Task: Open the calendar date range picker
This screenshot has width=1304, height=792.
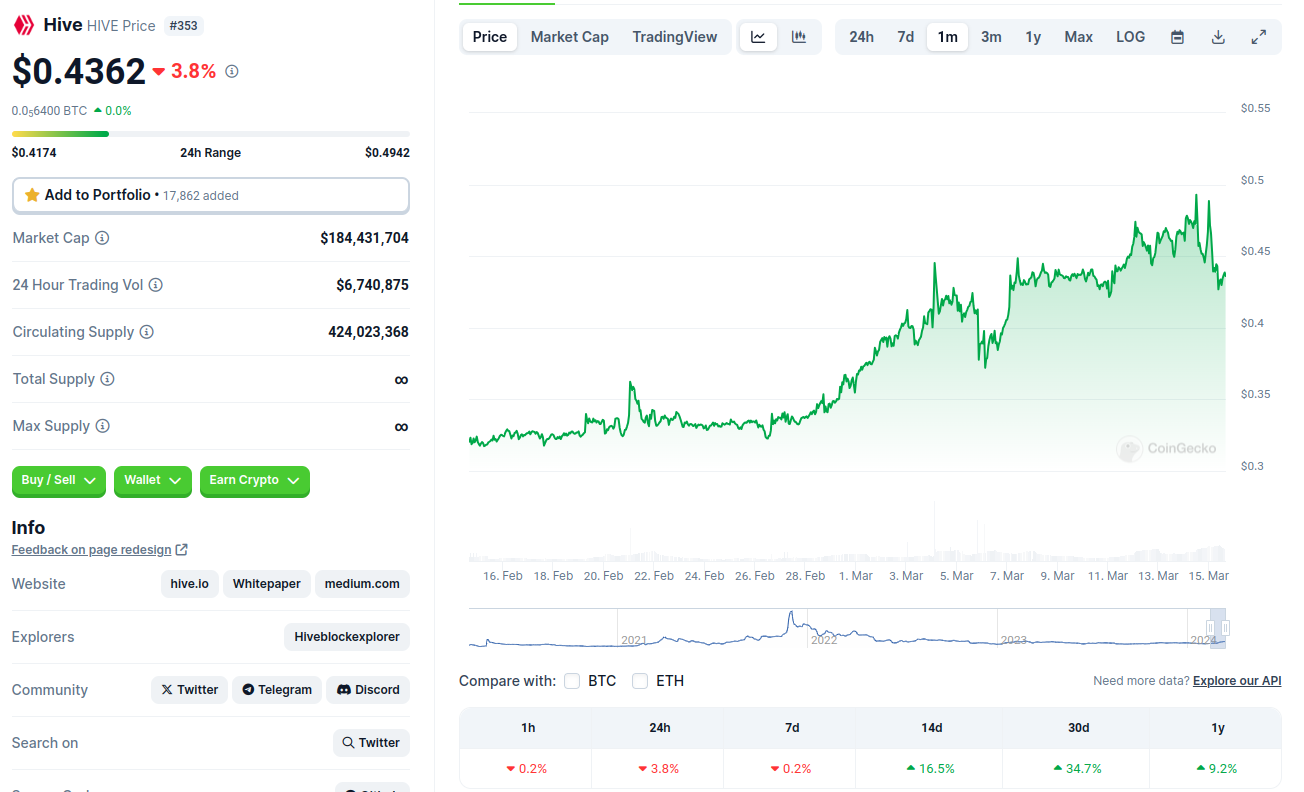Action: click(1178, 37)
